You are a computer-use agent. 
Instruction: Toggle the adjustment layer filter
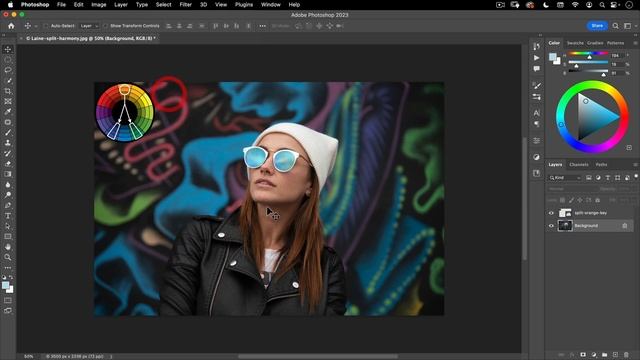point(598,178)
